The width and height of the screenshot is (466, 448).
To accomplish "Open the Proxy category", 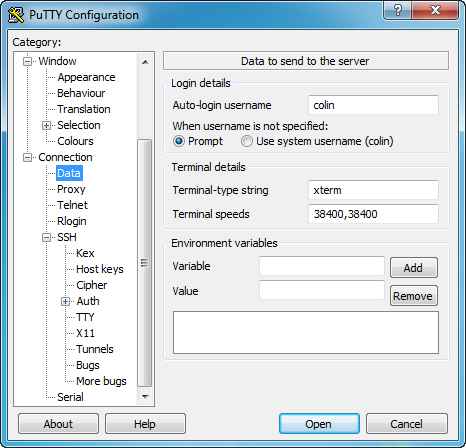I will [71, 189].
